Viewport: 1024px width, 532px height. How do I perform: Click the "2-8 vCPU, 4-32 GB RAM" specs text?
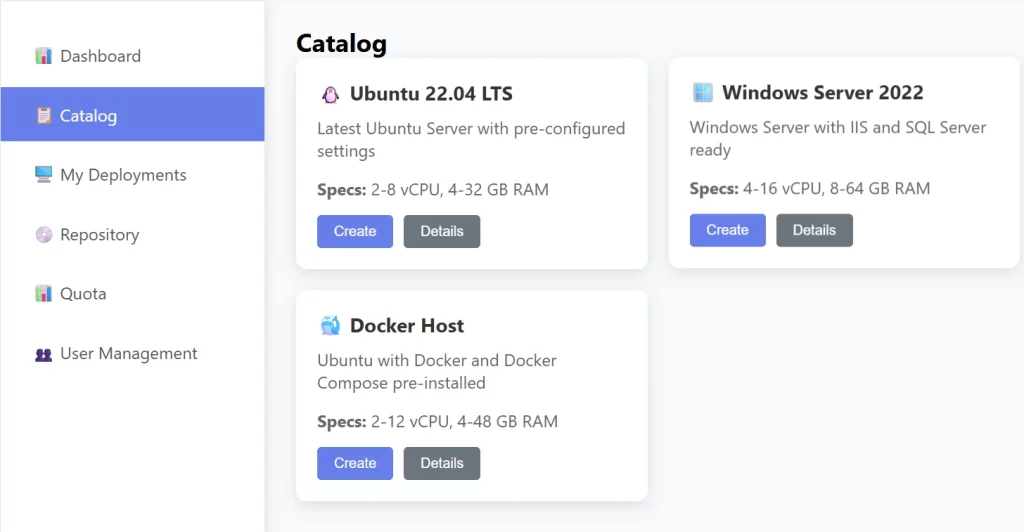point(460,190)
